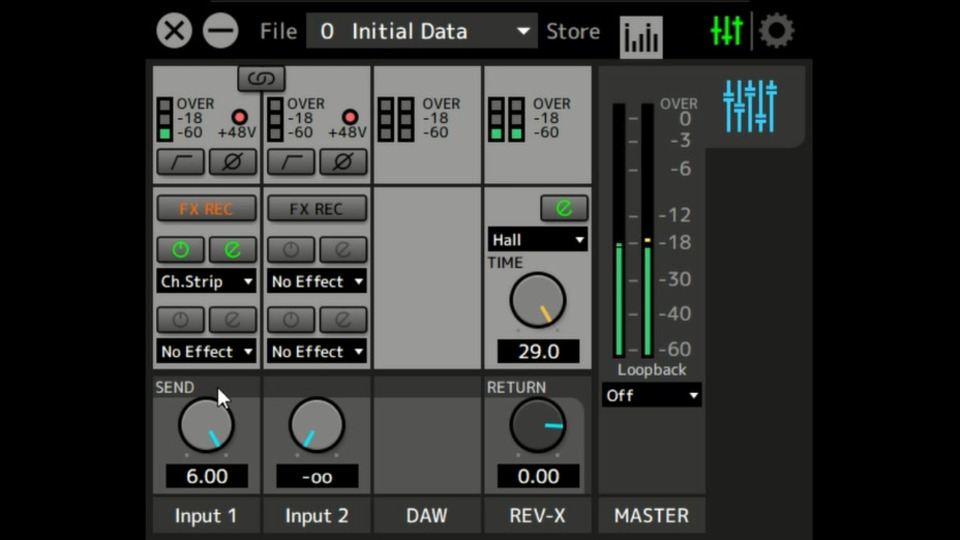Select the Input 2 channel label

click(317, 516)
